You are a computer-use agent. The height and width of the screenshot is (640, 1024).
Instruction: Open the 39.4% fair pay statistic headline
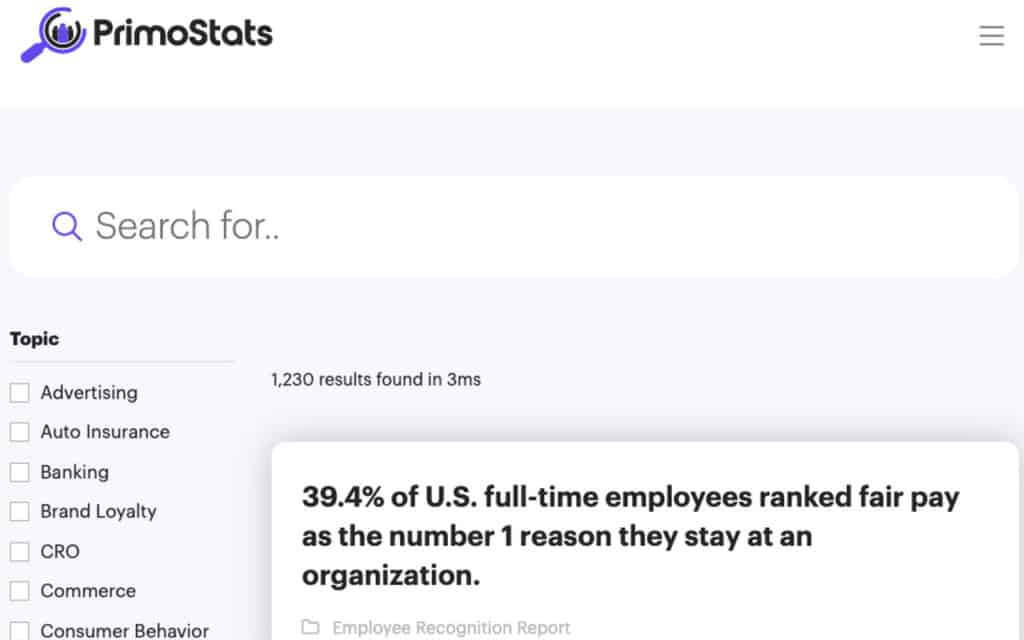[x=630, y=536]
